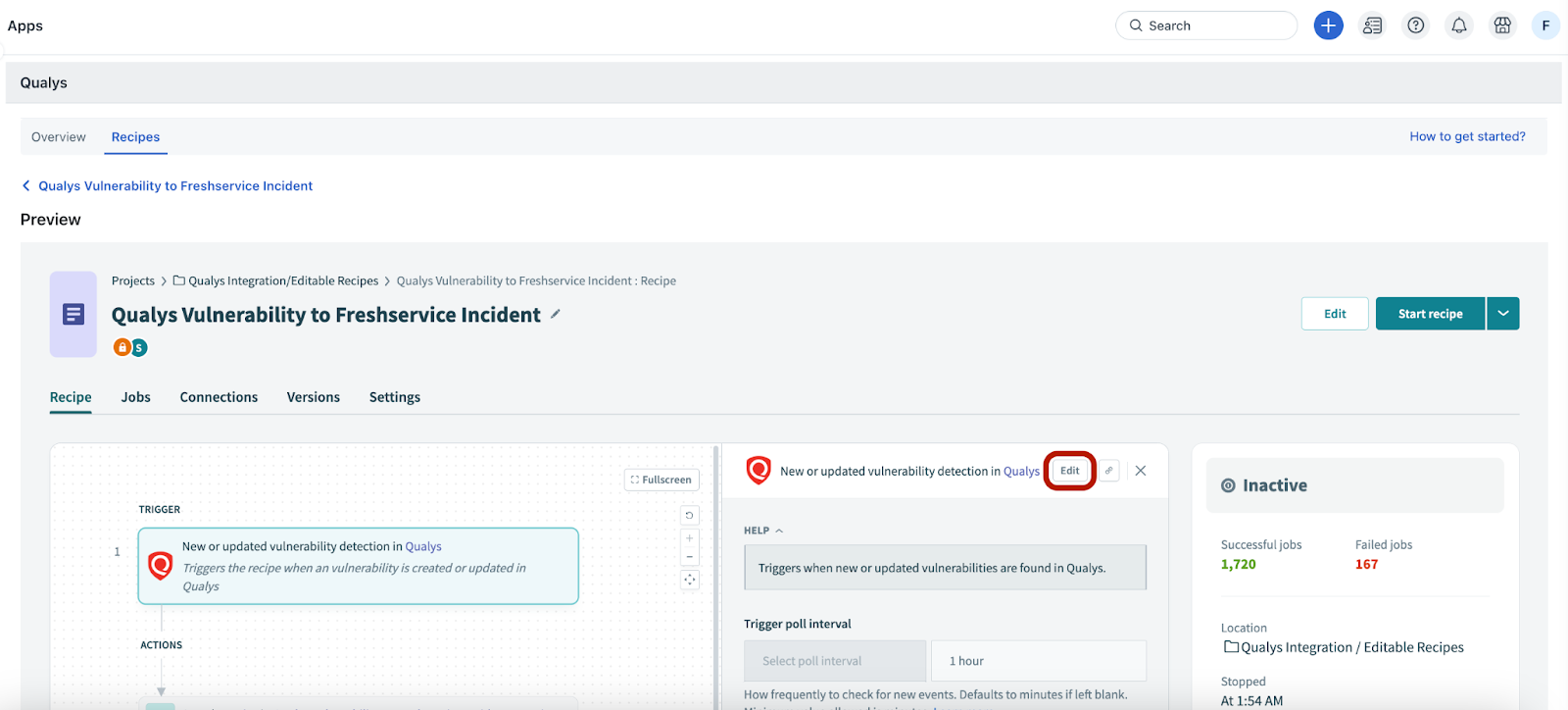Zoom out with canvas minus icon
This screenshot has height=710, width=1568.
click(690, 556)
